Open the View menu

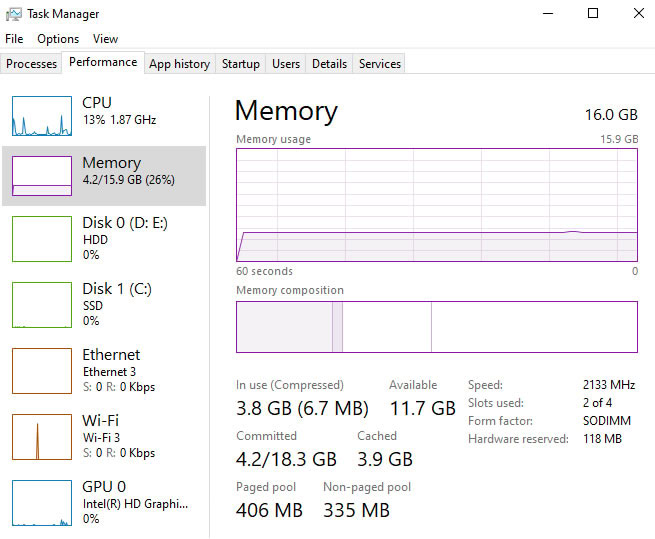point(105,39)
